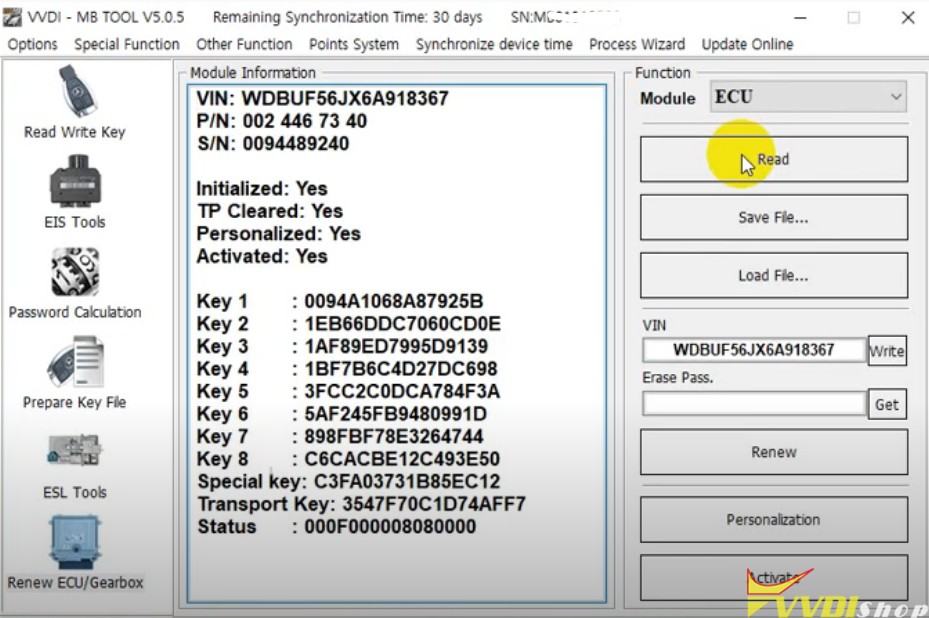Click the Activated: Yes line
The height and width of the screenshot is (618, 929).
pos(262,256)
